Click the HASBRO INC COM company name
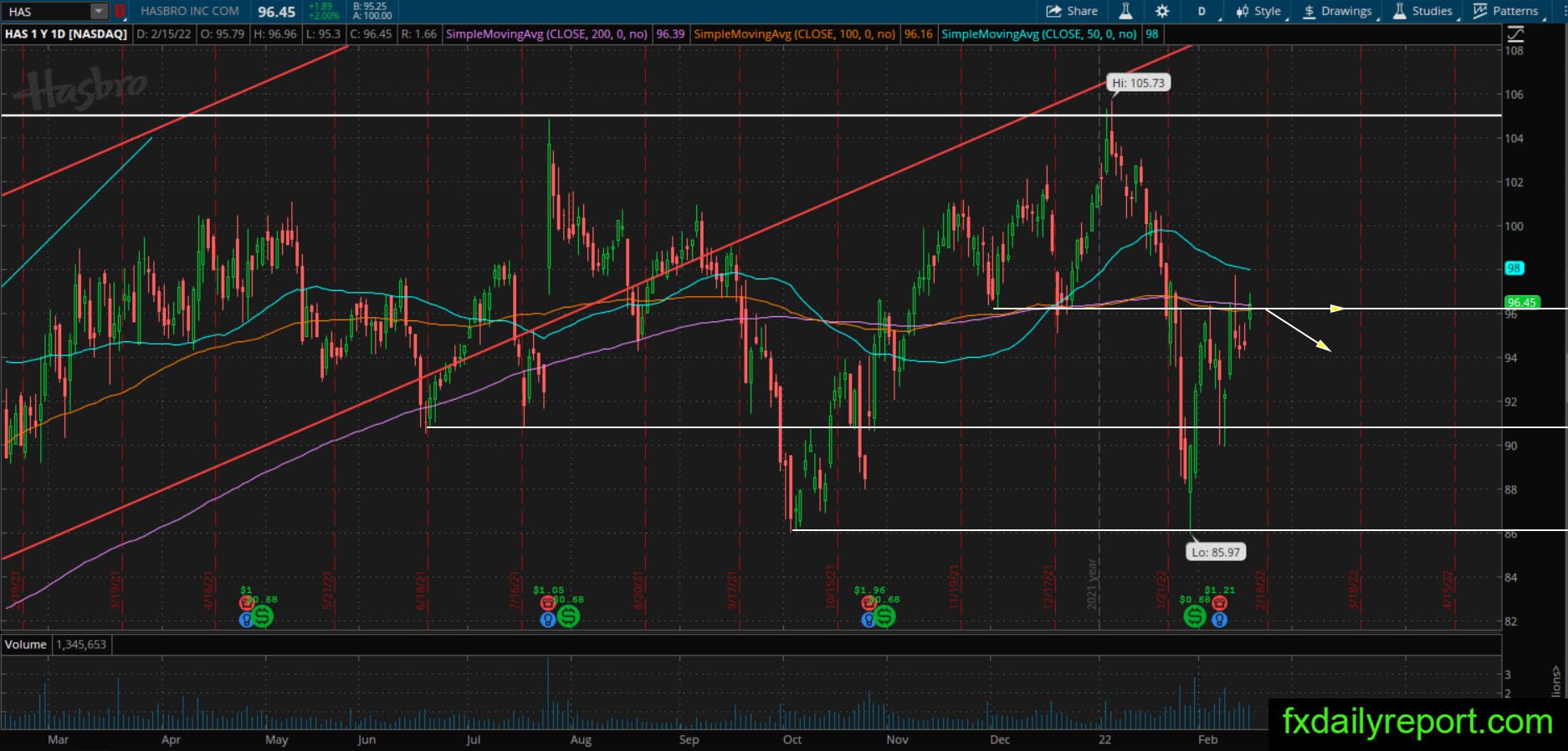The image size is (1568, 751). pos(190,11)
